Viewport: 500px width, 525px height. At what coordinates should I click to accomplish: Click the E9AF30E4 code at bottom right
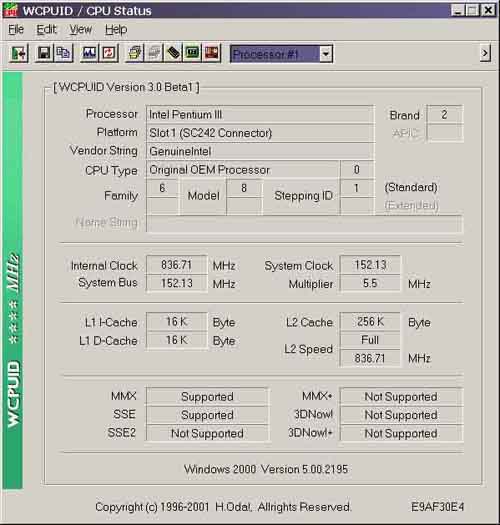coord(437,507)
